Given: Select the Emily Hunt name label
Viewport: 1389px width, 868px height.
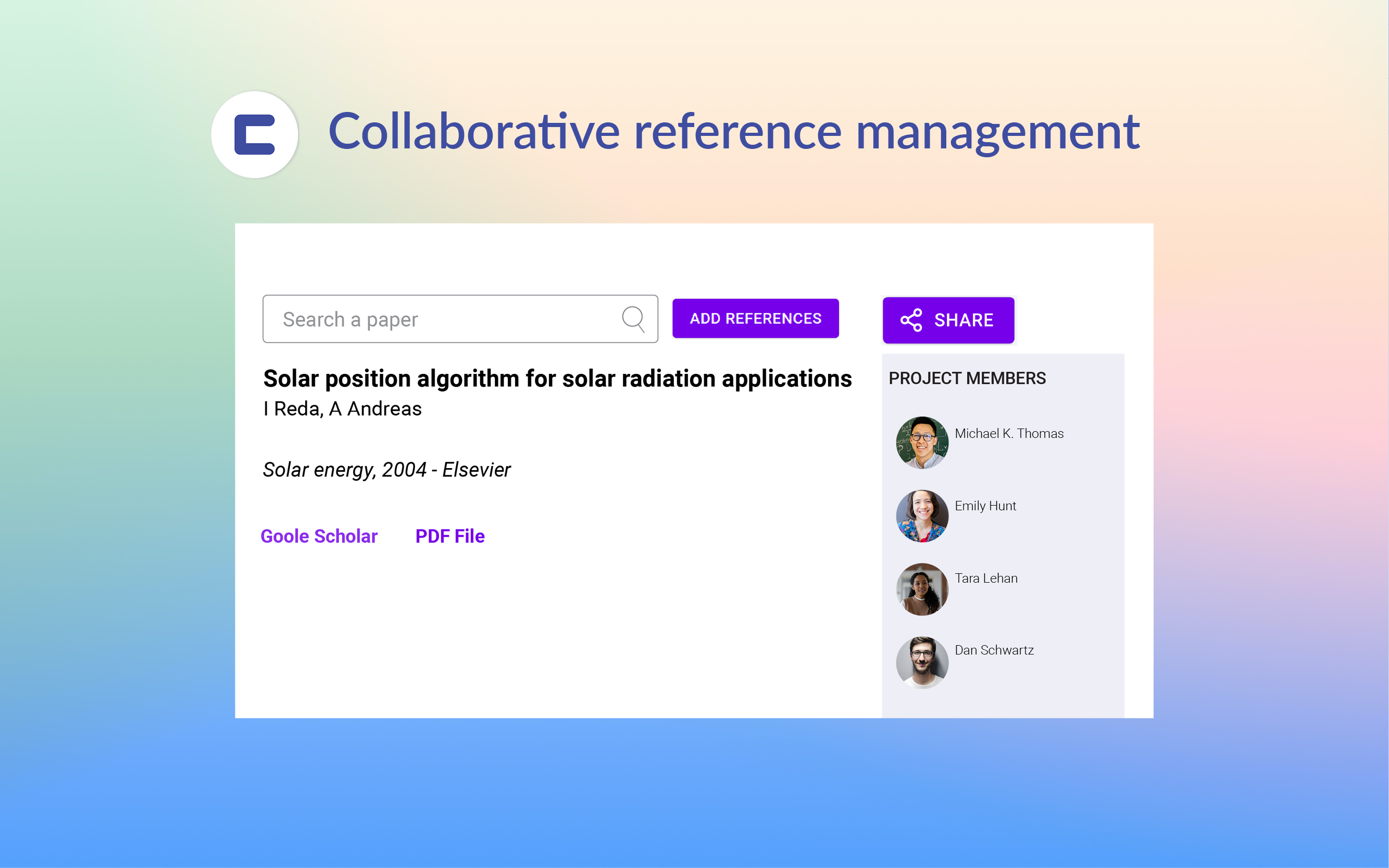Looking at the screenshot, I should [x=985, y=506].
